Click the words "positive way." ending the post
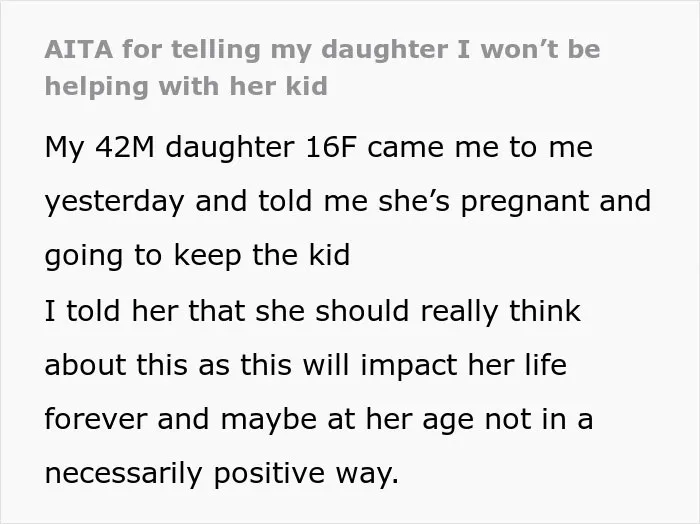The height and width of the screenshot is (524, 700). (306, 474)
